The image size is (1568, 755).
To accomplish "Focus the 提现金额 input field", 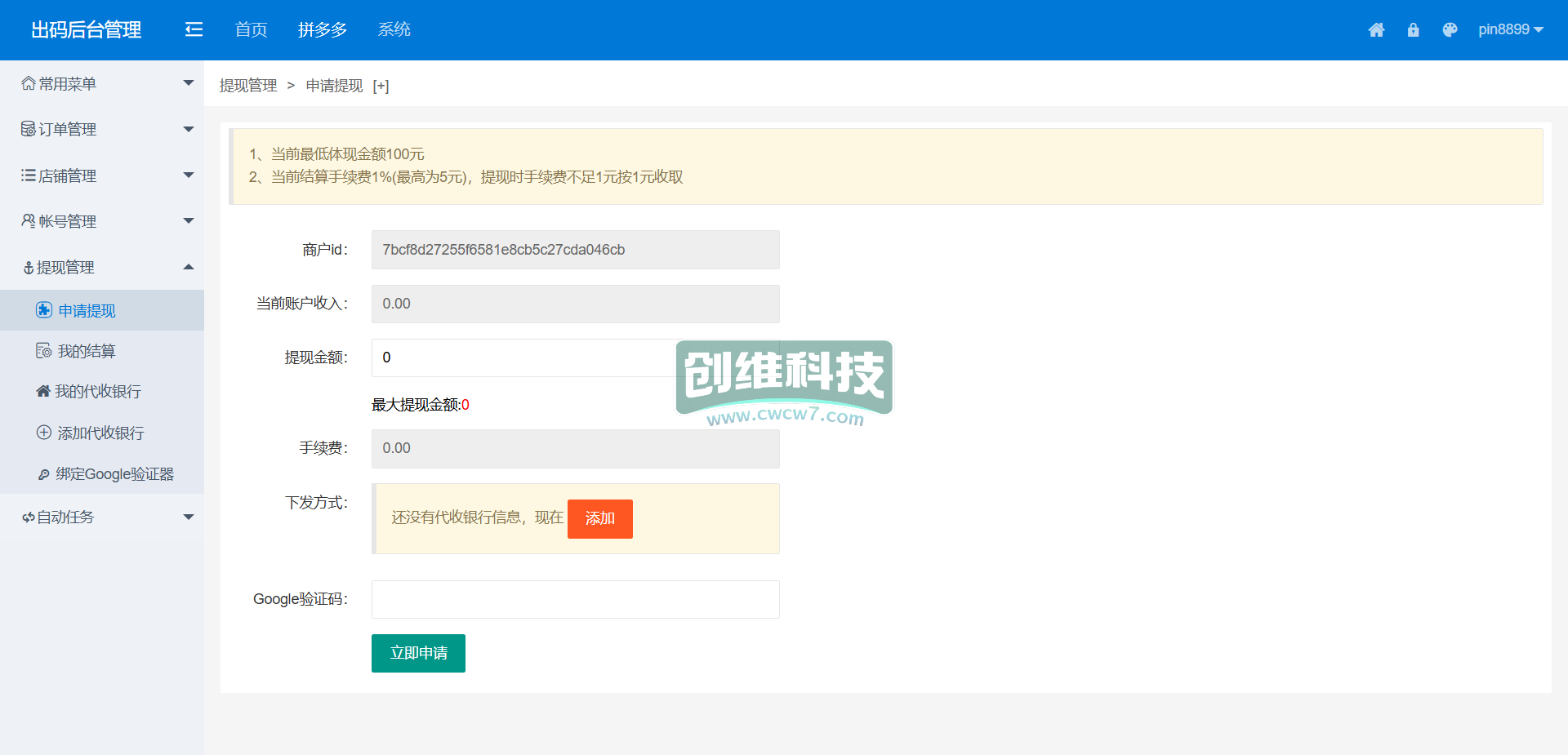I will point(523,358).
